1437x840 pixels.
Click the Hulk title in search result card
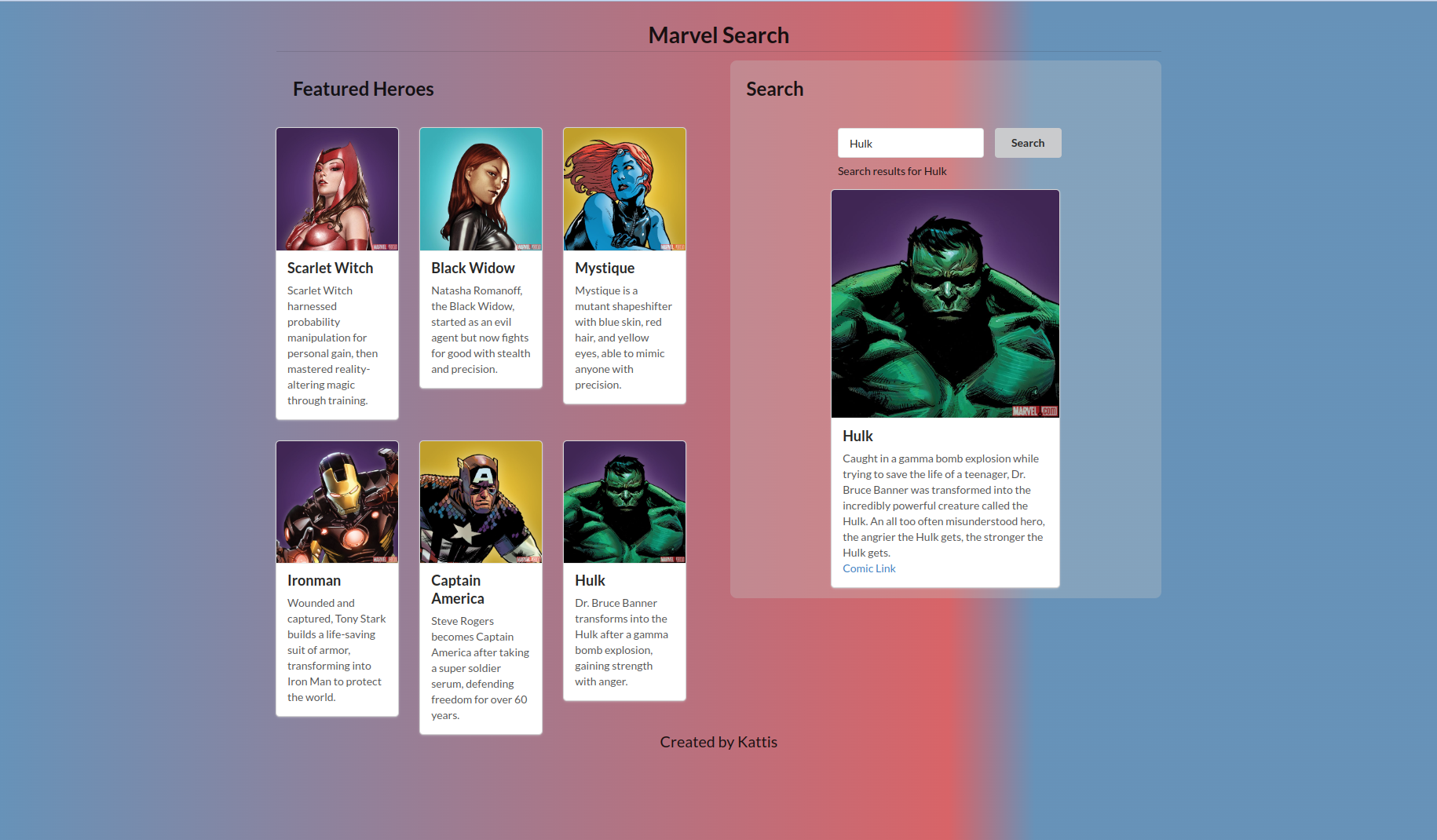[857, 436]
